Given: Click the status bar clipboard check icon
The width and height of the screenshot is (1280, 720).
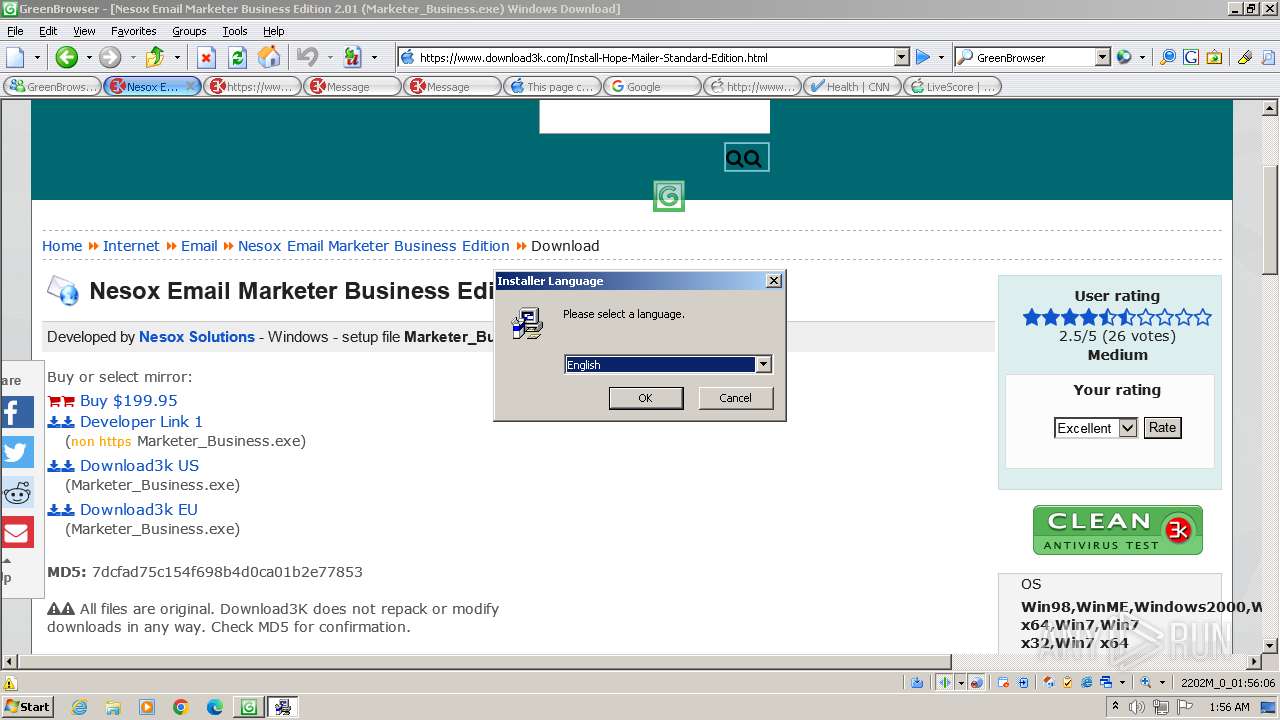Looking at the screenshot, I should tap(1068, 682).
